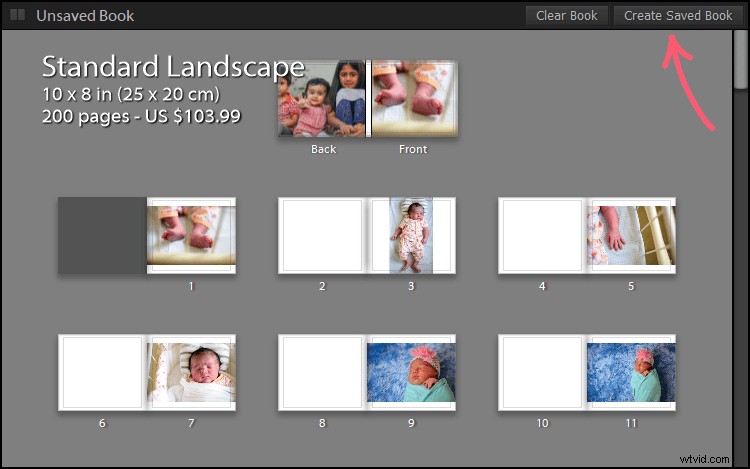
Task: Select the blank page 2
Action: [x=322, y=235]
